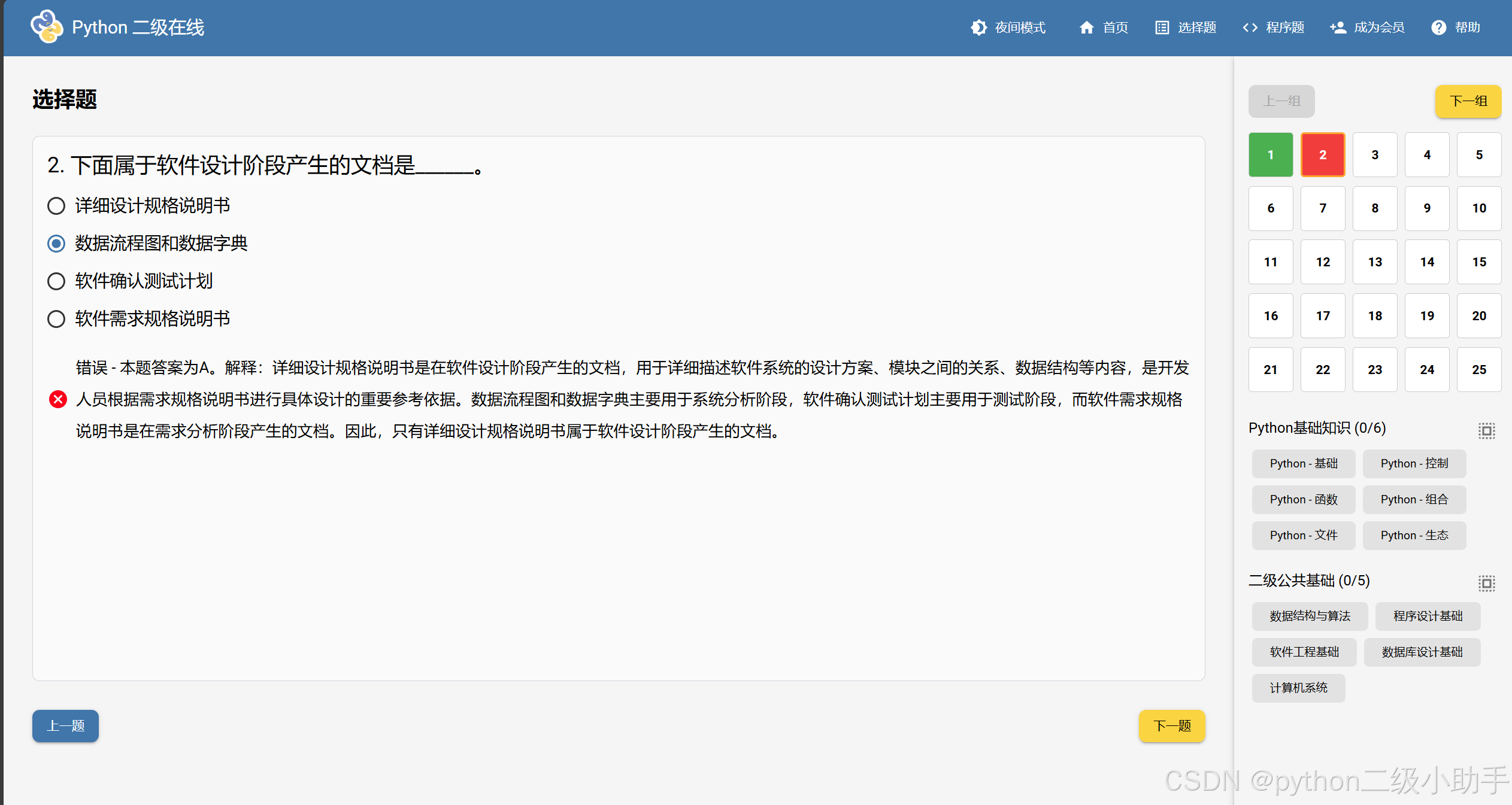Open 选择题 in the navigation bar
1512x805 pixels.
click(x=1196, y=28)
